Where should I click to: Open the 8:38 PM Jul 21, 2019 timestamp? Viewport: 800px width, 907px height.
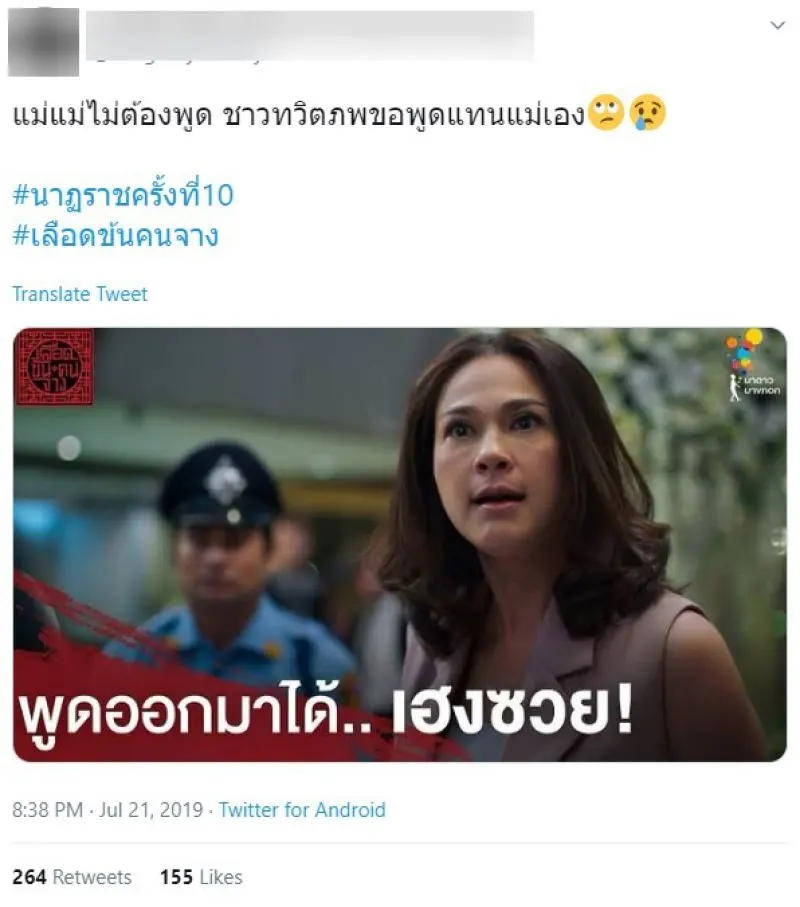108,809
